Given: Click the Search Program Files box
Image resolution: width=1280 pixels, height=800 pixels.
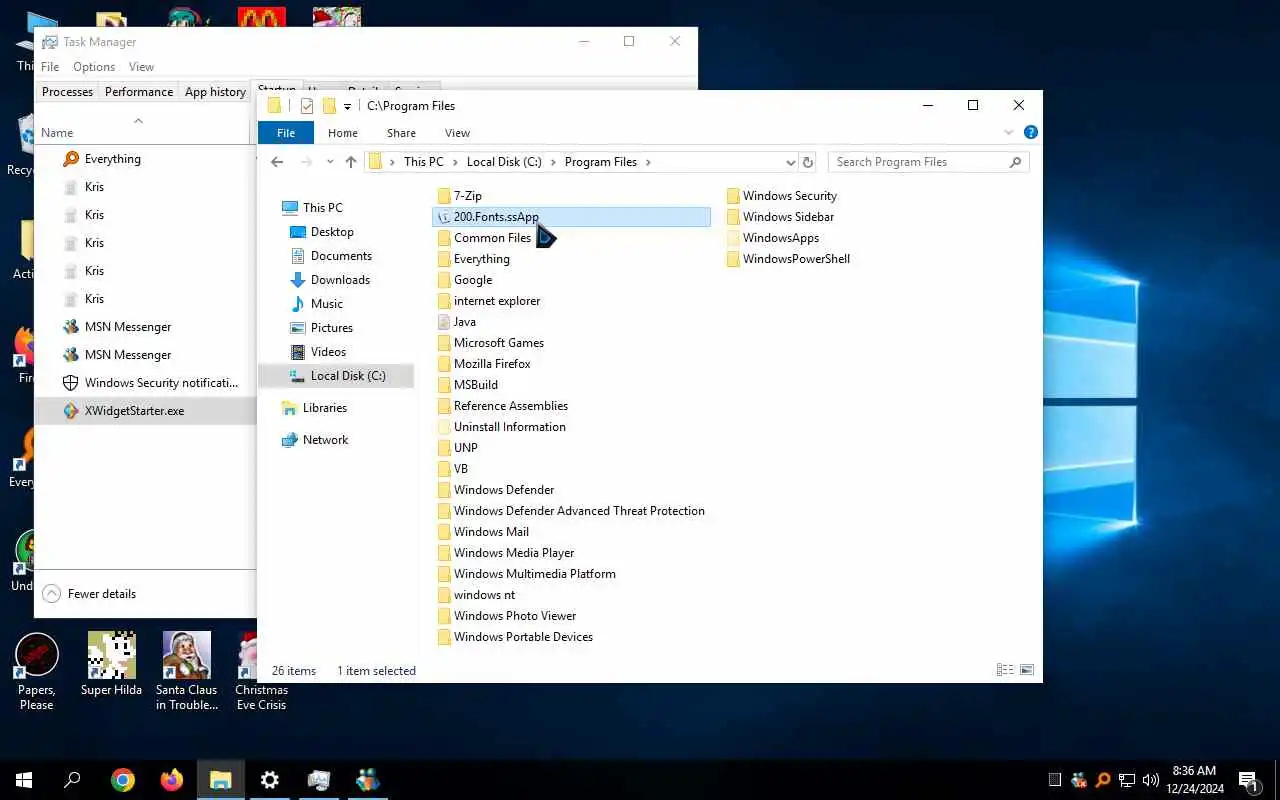Looking at the screenshot, I should click(x=928, y=162).
